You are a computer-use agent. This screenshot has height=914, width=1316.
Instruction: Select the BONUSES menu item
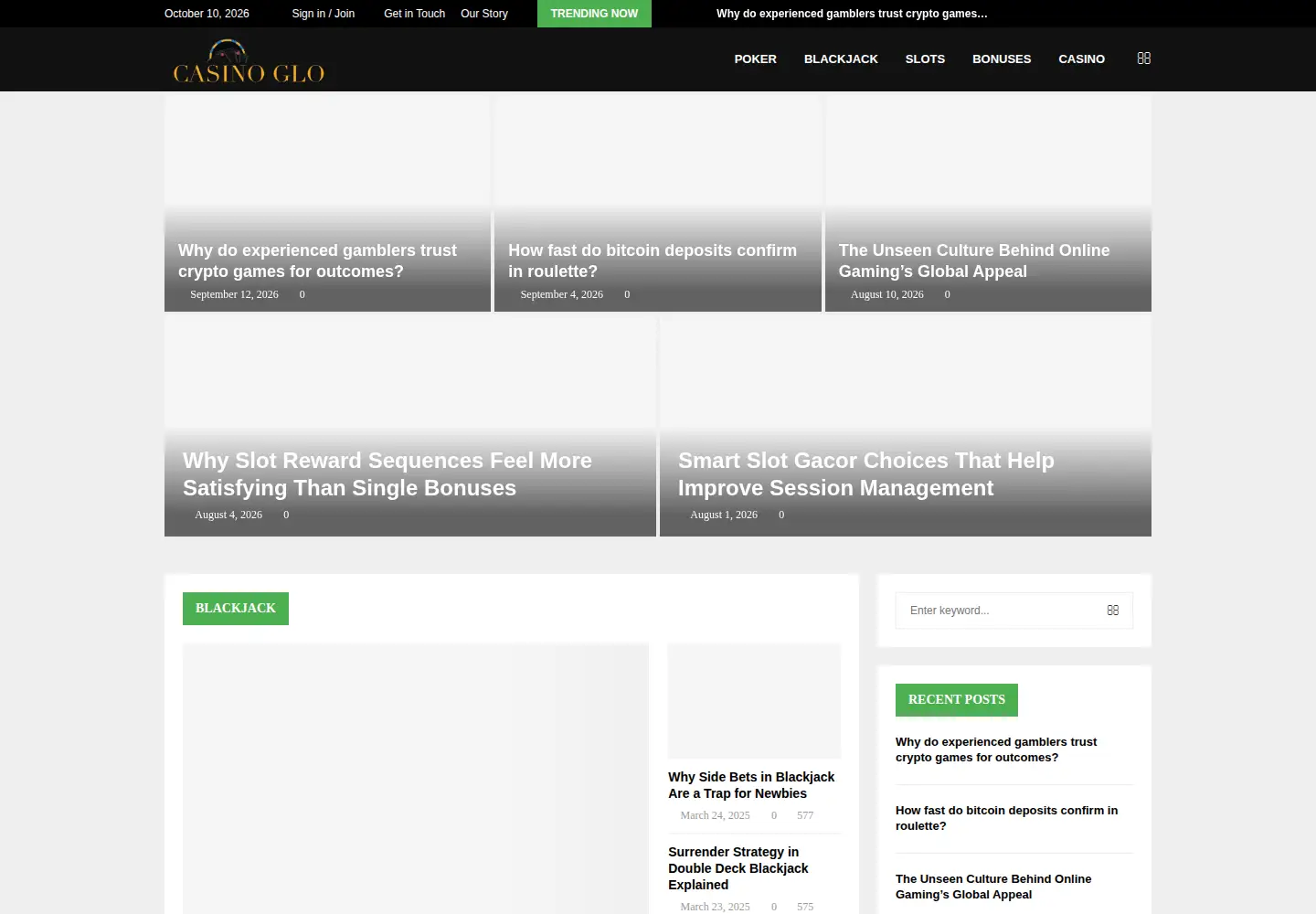coord(1002,59)
